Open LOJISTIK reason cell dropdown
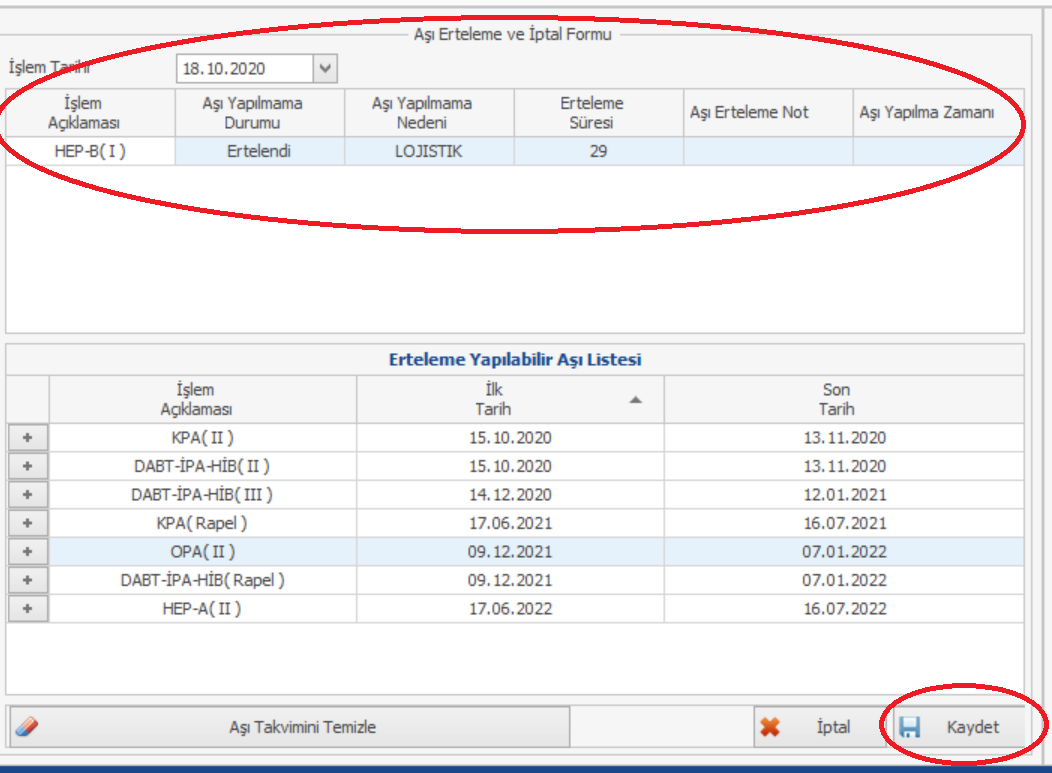 pyautogui.click(x=429, y=152)
